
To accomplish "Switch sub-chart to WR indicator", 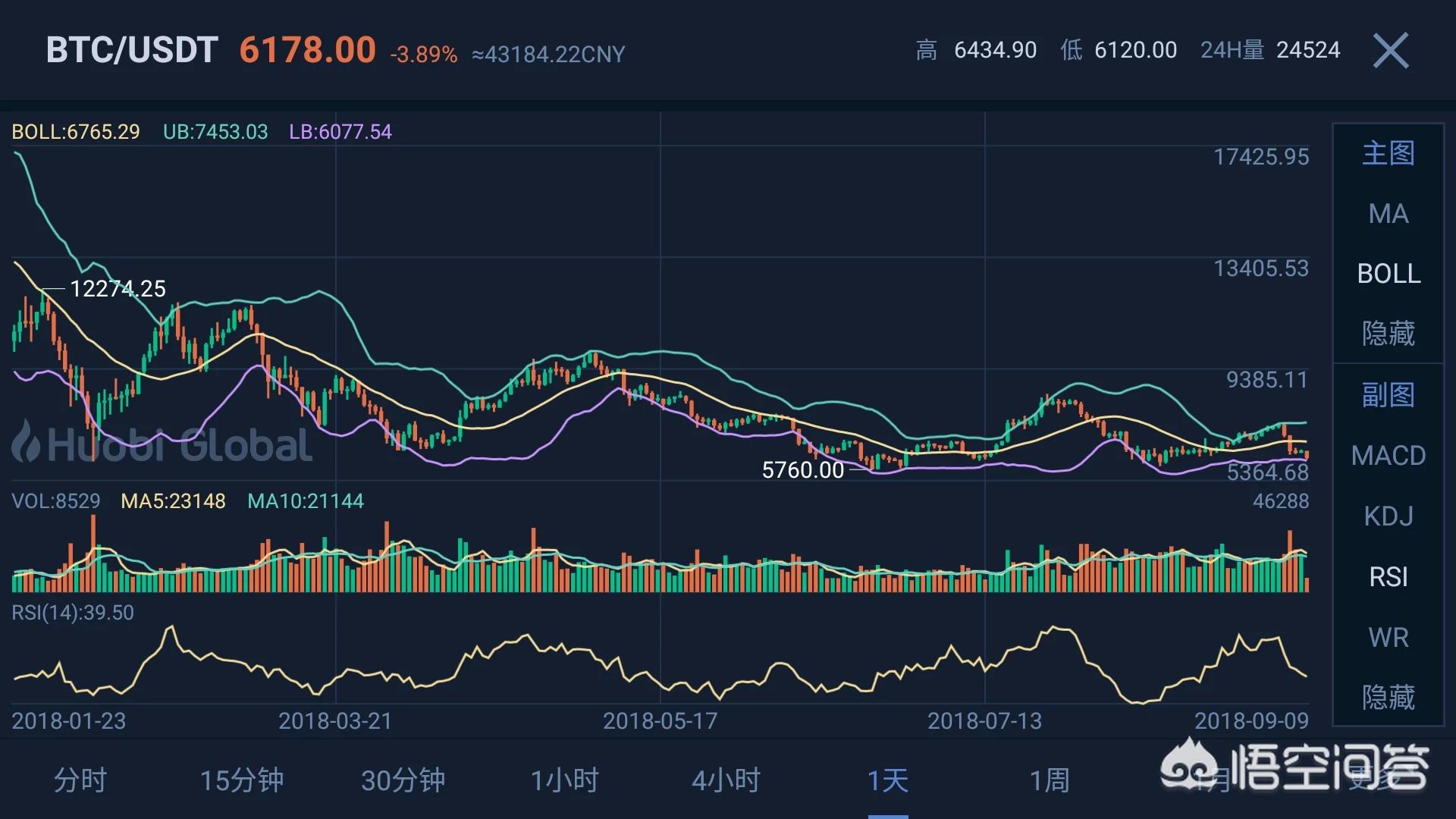I will [1388, 638].
